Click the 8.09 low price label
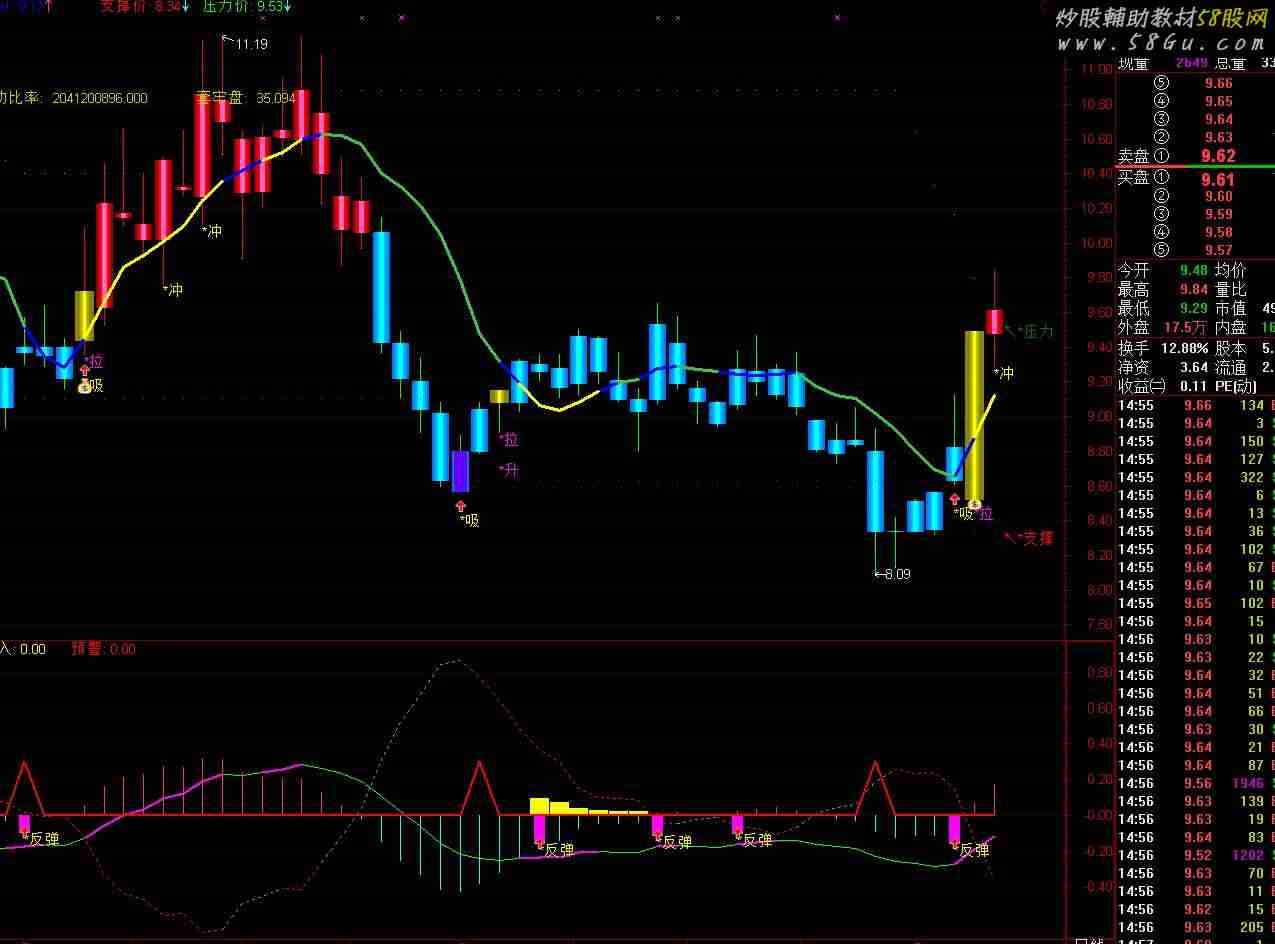 tap(896, 574)
